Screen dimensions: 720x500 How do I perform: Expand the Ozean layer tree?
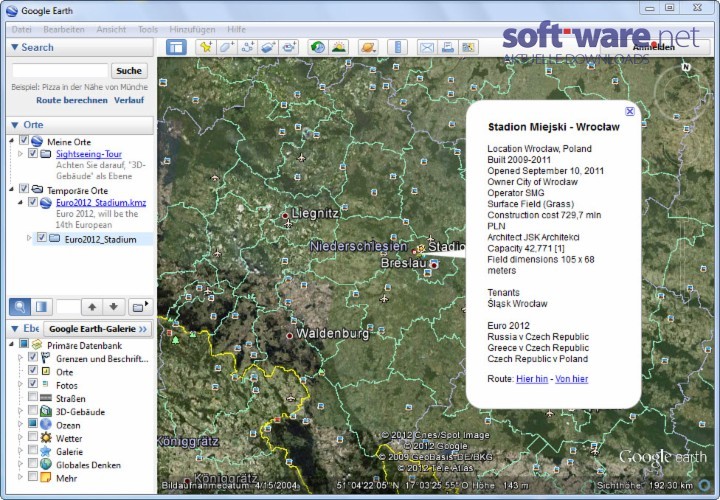20,424
